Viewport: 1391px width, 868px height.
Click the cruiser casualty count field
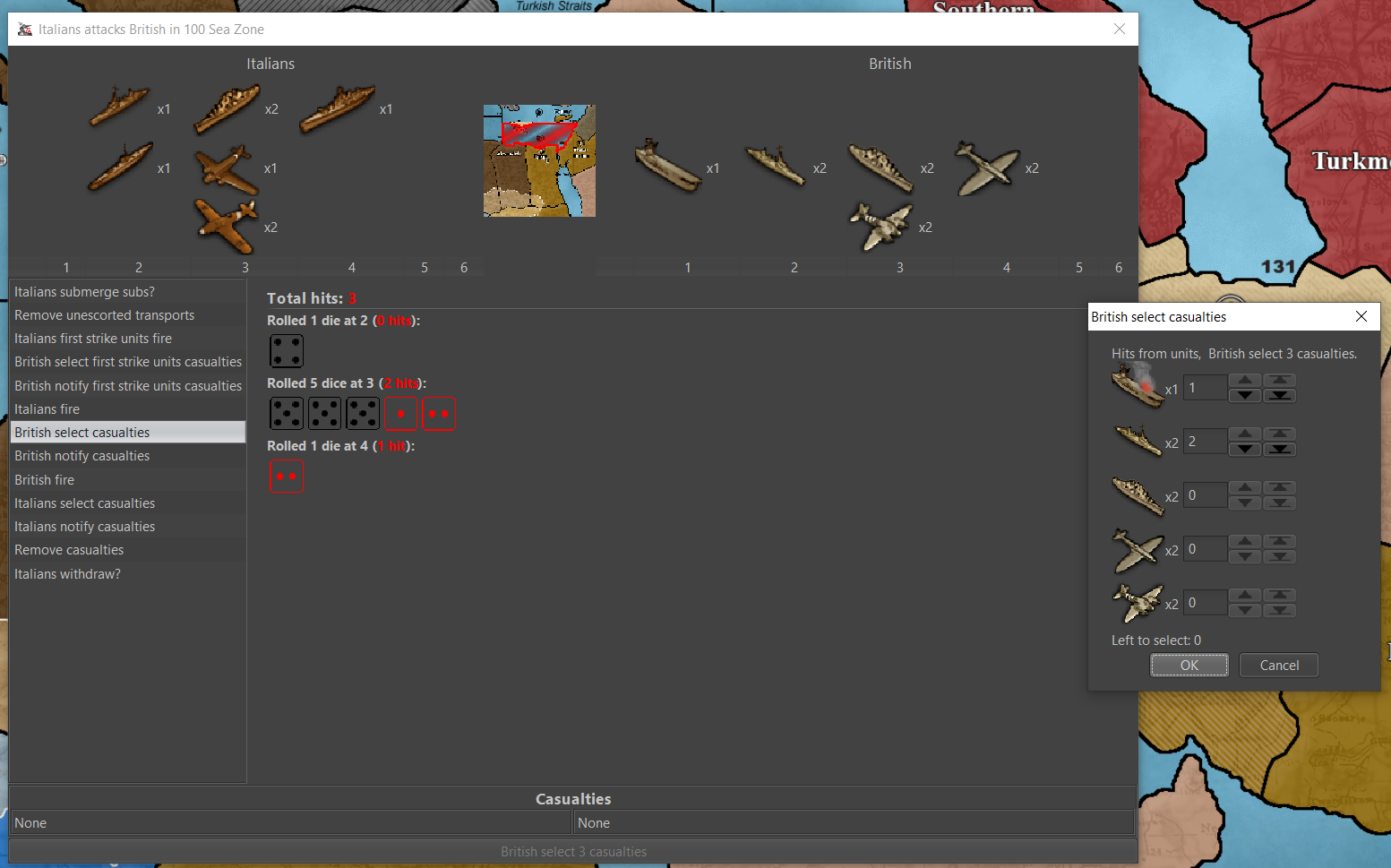(x=1206, y=495)
